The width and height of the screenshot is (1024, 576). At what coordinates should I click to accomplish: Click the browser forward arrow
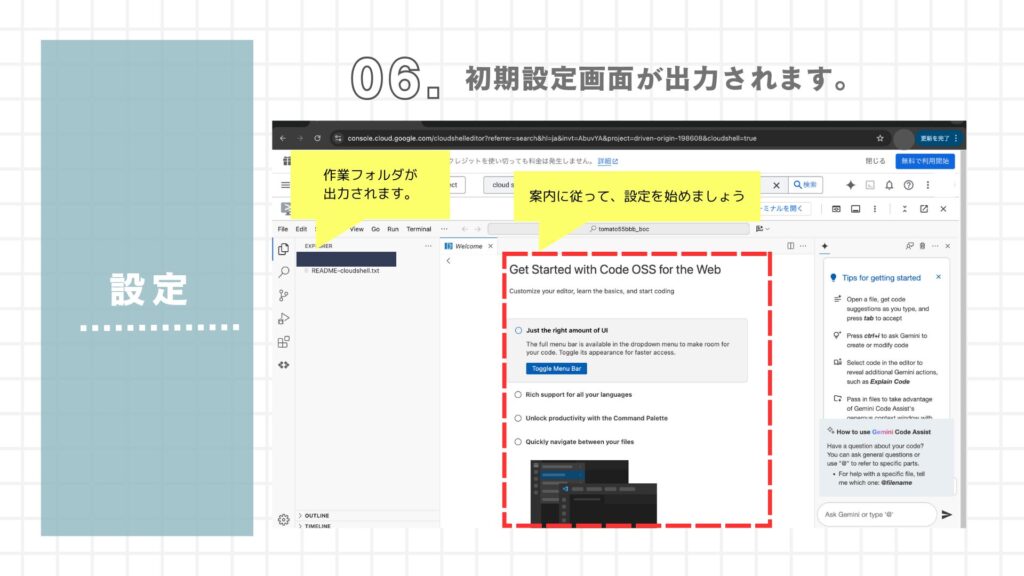click(x=300, y=138)
